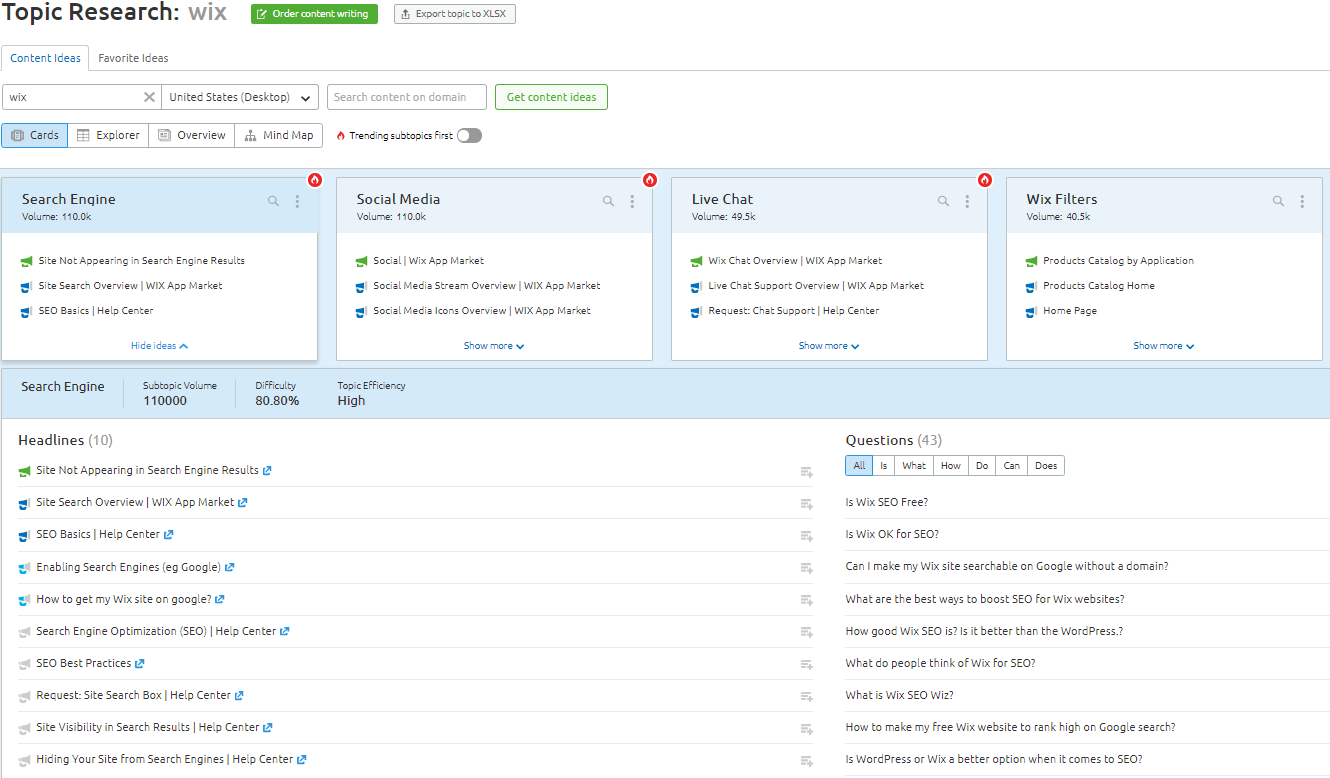Click the Order content writing button
The width and height of the screenshot is (1330, 778).
click(x=313, y=14)
